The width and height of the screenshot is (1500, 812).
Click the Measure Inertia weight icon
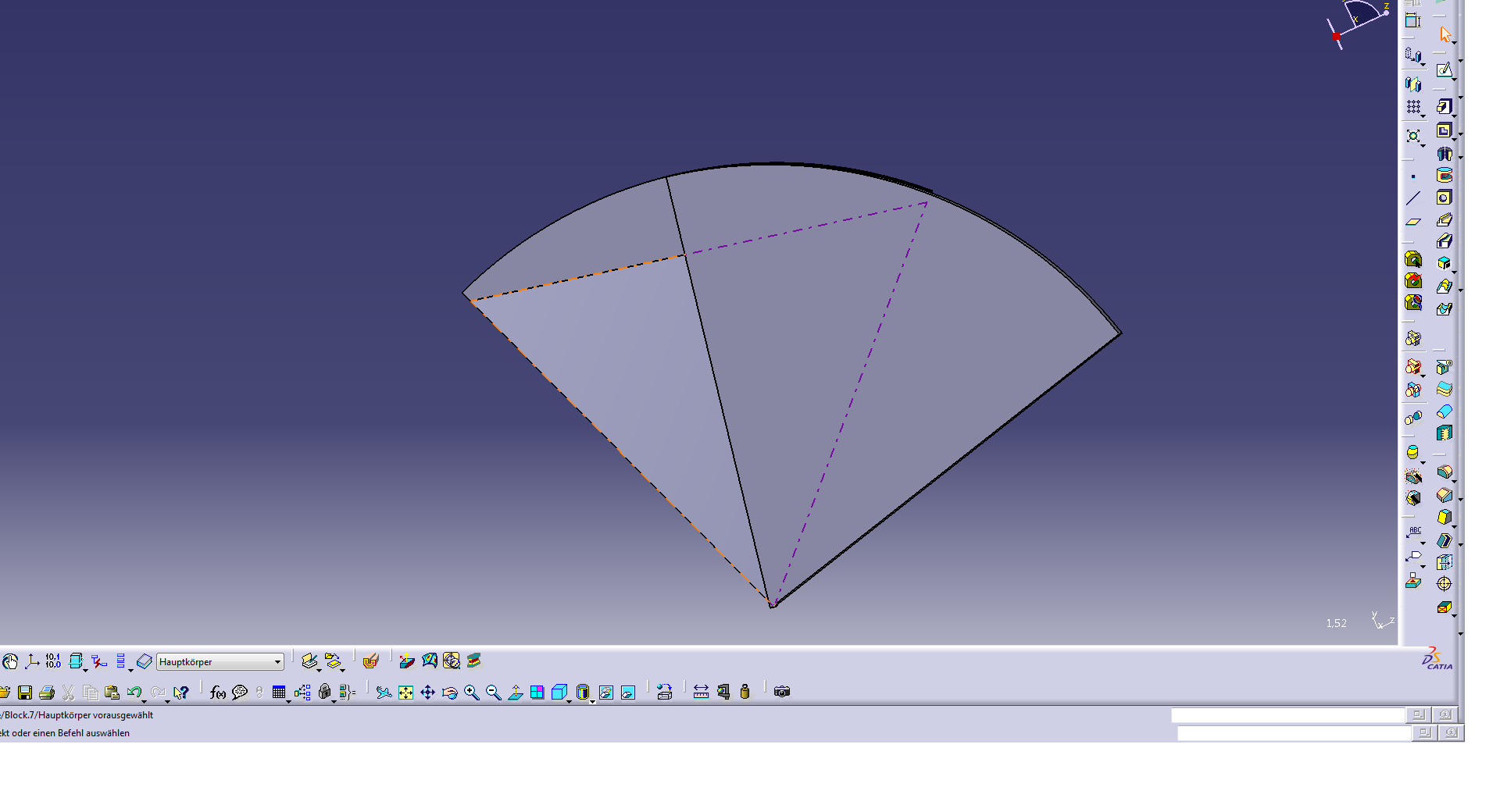click(x=745, y=692)
